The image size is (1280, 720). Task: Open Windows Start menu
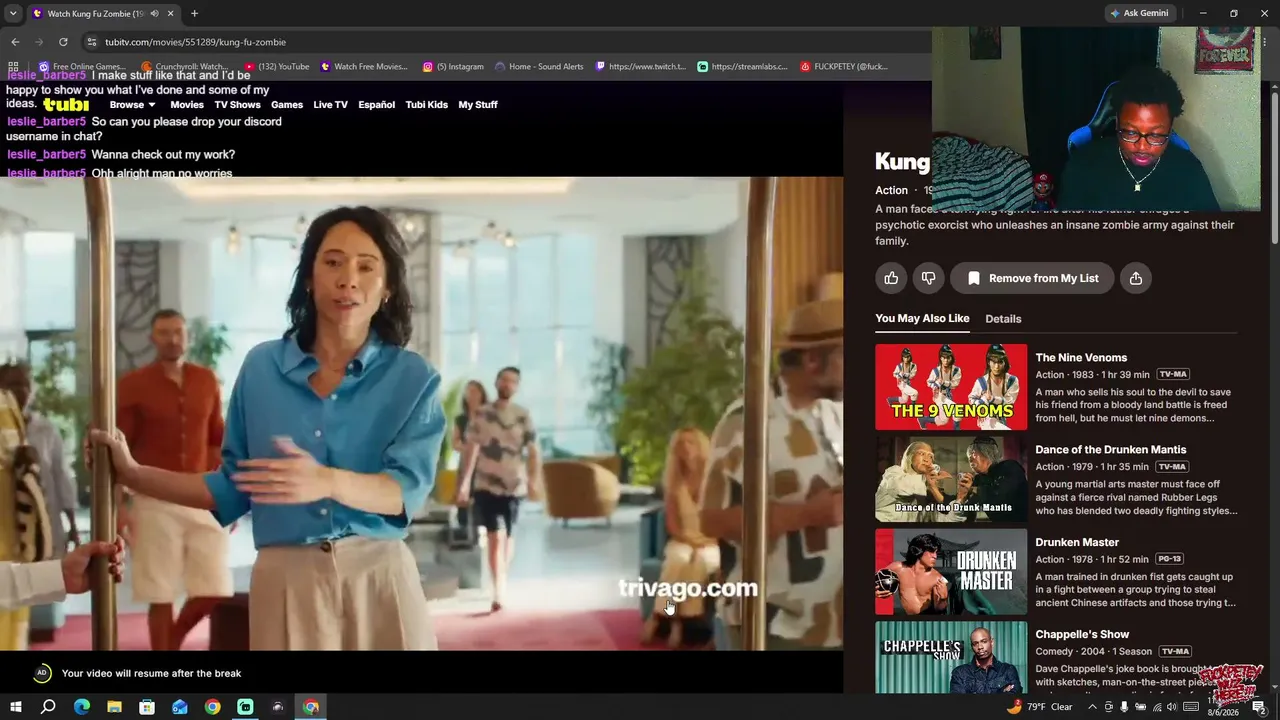click(x=15, y=707)
